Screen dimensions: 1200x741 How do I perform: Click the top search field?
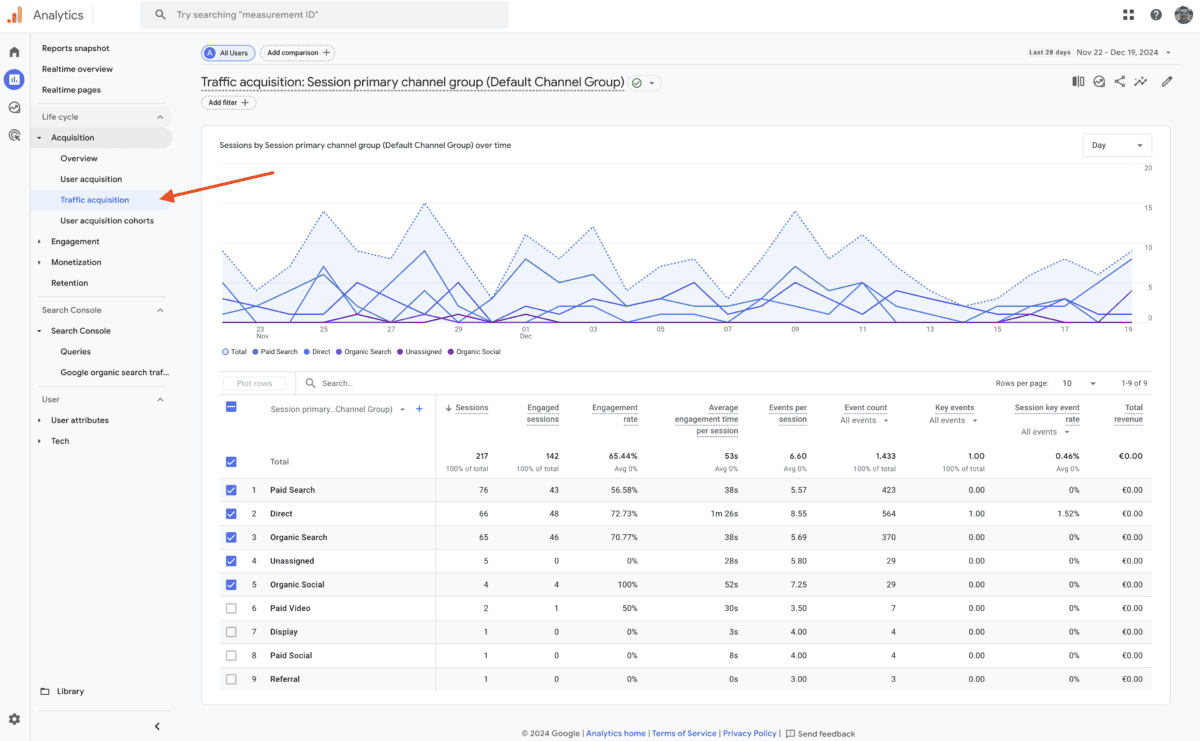click(x=324, y=15)
